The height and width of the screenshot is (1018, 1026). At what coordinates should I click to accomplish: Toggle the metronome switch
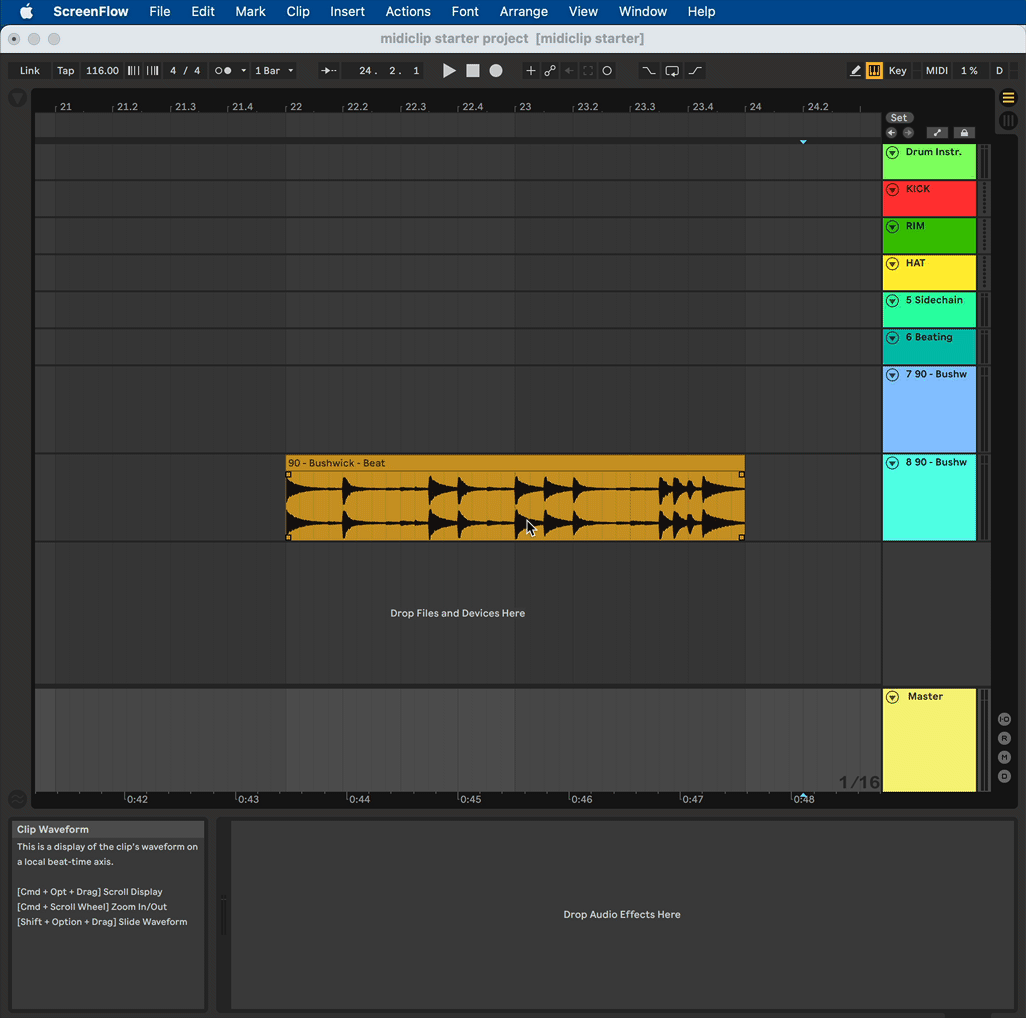(x=224, y=71)
